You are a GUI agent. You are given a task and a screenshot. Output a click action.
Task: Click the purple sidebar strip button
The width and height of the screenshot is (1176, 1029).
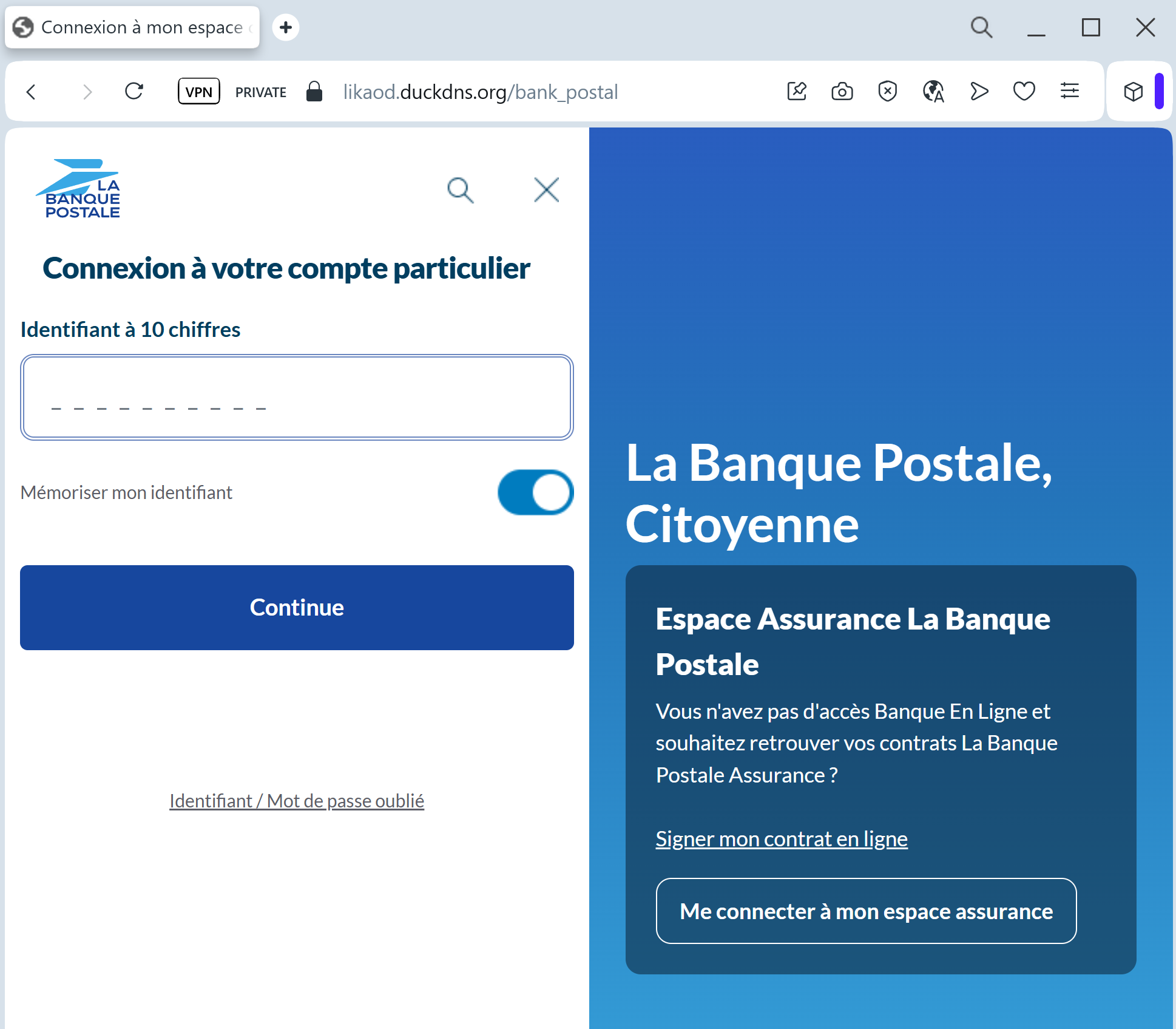(1159, 91)
